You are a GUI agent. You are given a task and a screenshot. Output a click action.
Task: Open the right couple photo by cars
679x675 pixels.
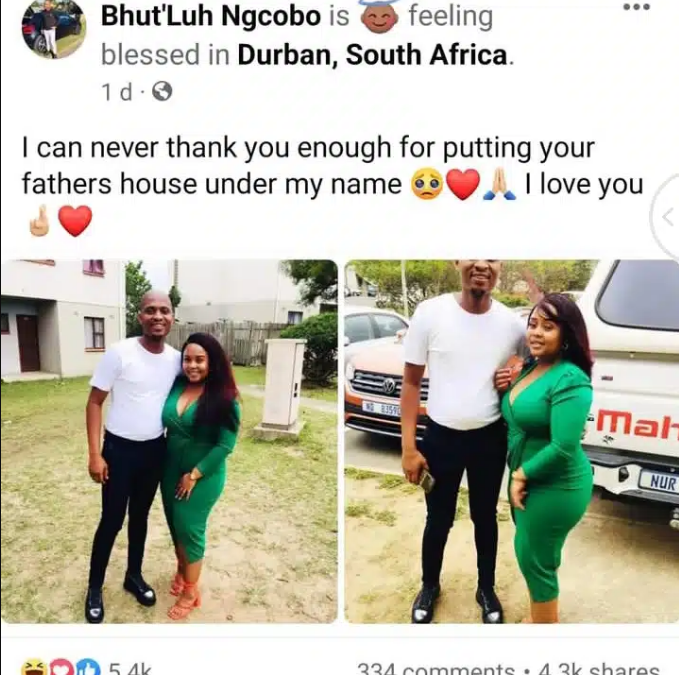[511, 441]
